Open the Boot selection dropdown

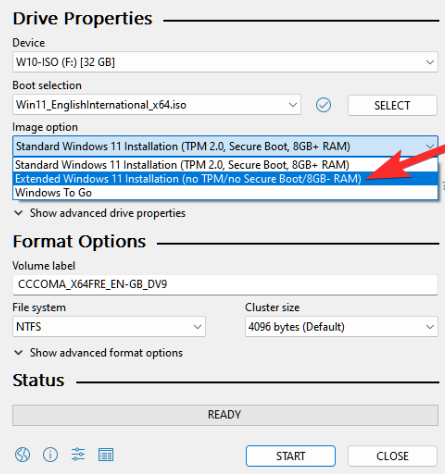pos(157,105)
